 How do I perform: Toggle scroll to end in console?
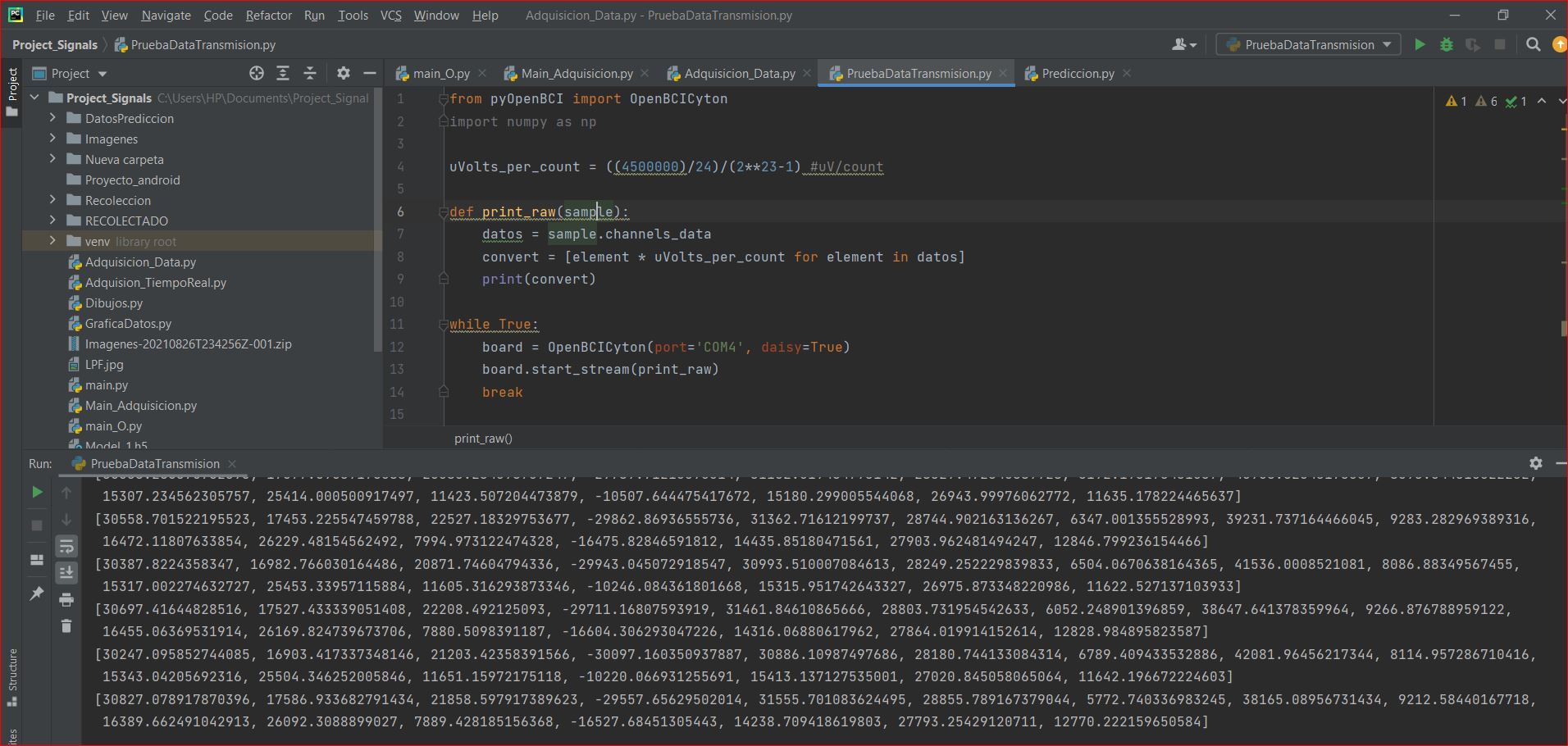pyautogui.click(x=66, y=573)
